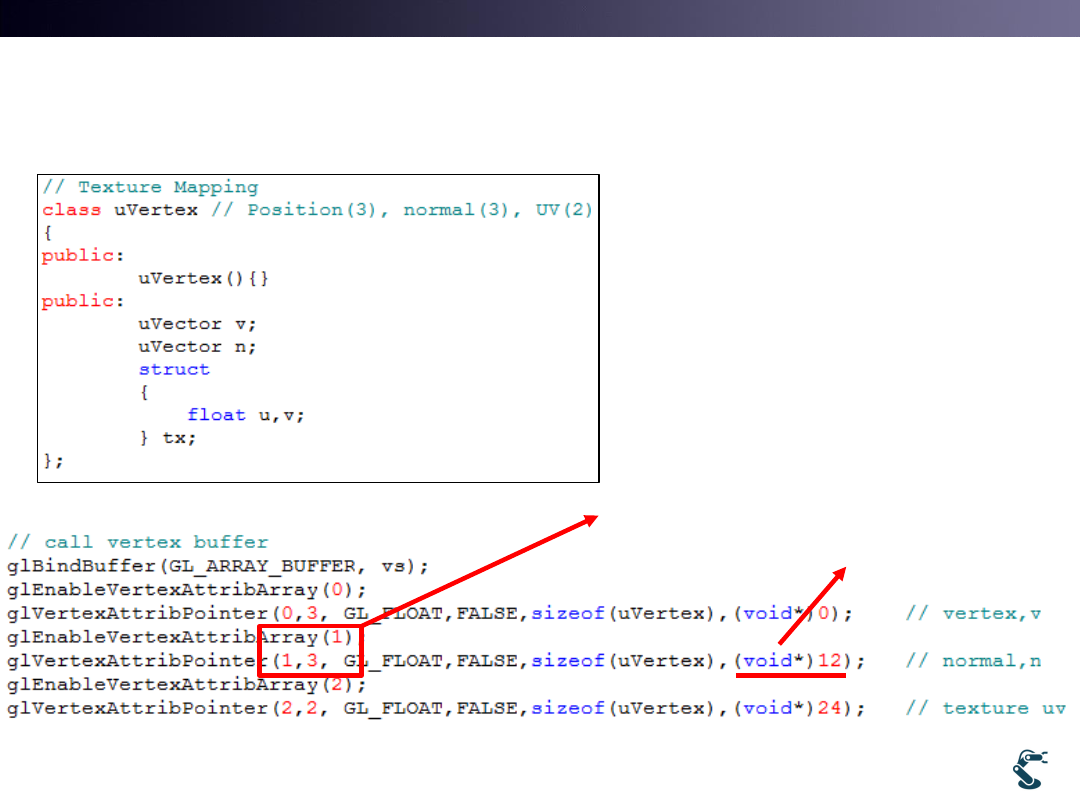Click the "// call vertex buffer" comment
1080x810 pixels.
click(138, 542)
